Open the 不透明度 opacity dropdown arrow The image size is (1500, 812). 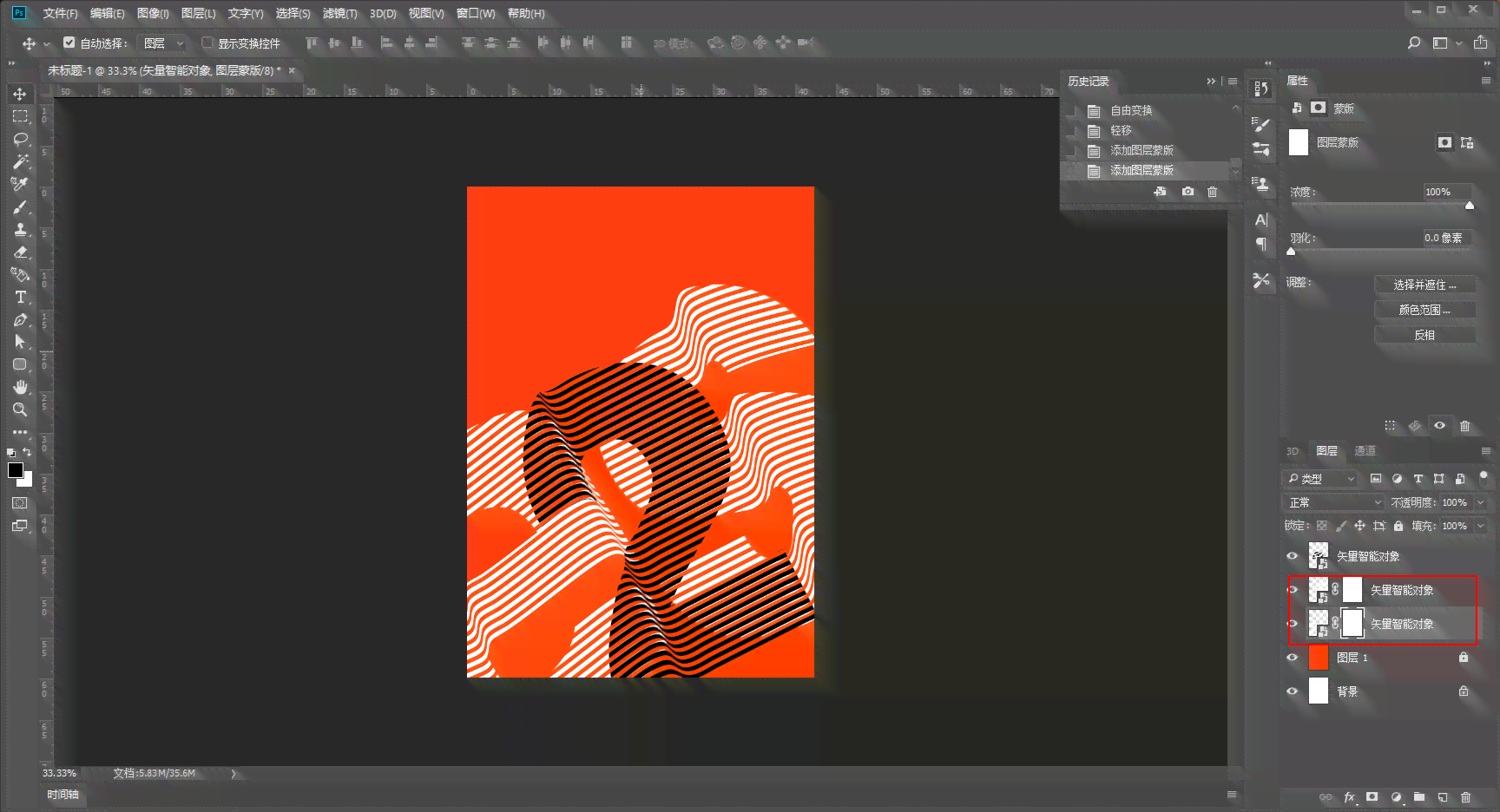(1481, 502)
